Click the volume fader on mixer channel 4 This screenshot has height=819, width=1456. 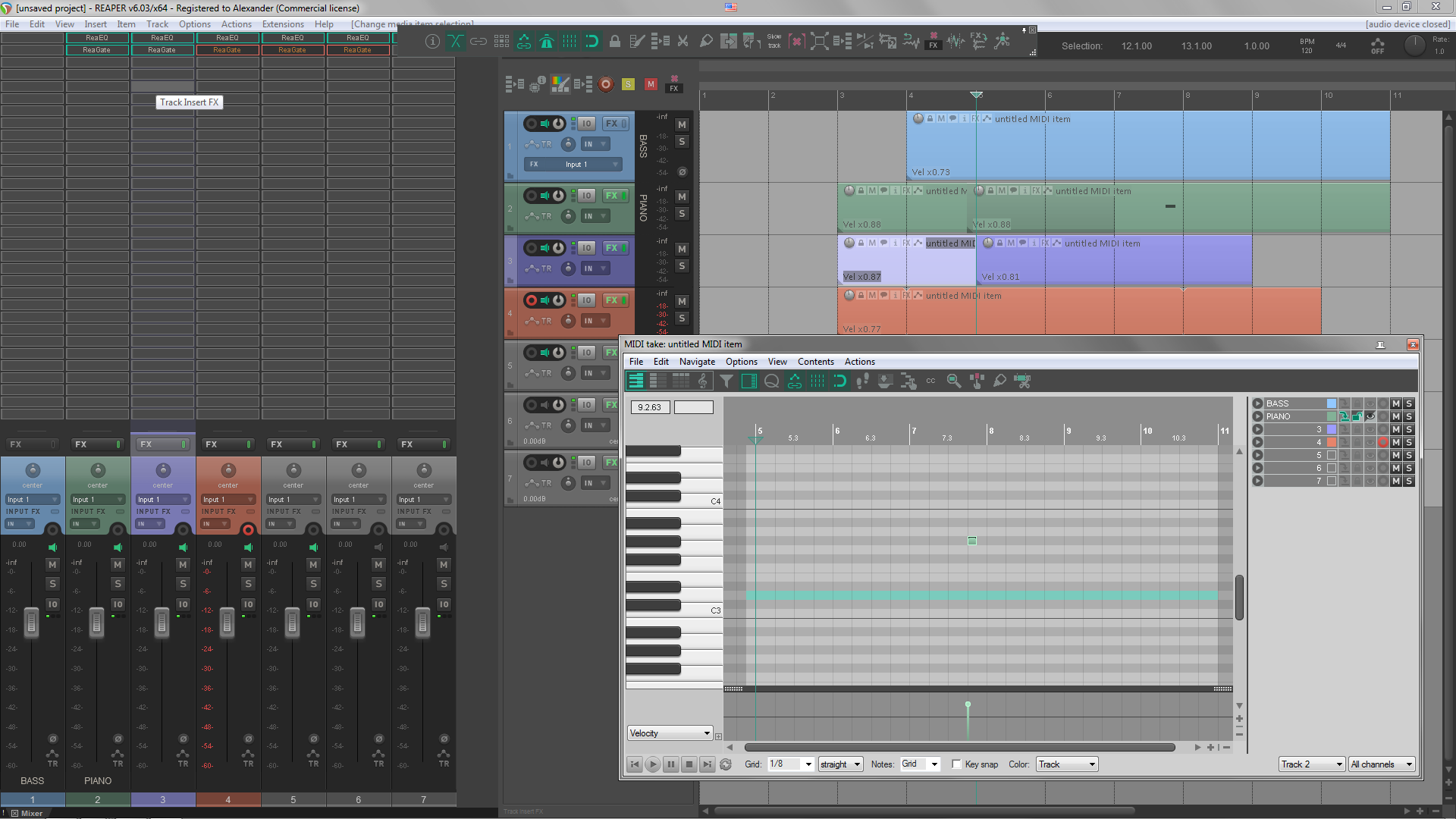[x=227, y=622]
